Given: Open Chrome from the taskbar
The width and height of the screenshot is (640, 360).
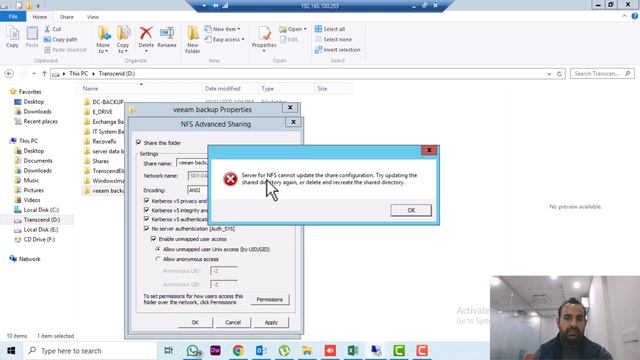Looking at the screenshot, I should [238, 350].
